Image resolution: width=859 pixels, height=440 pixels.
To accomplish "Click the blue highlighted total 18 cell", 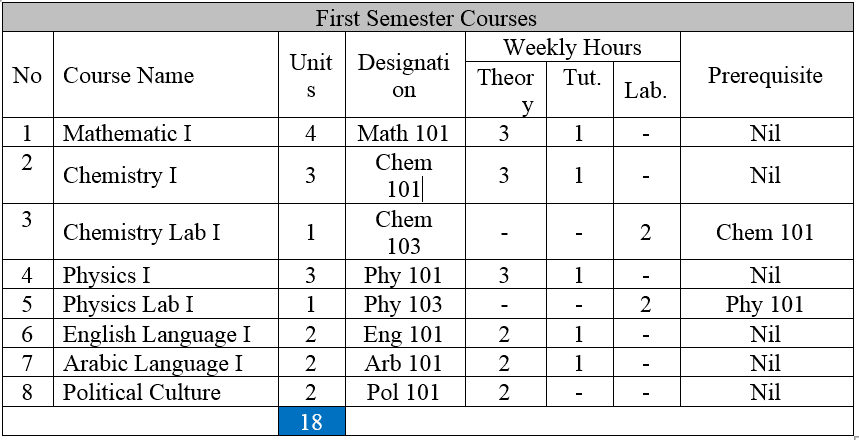I will click(312, 422).
